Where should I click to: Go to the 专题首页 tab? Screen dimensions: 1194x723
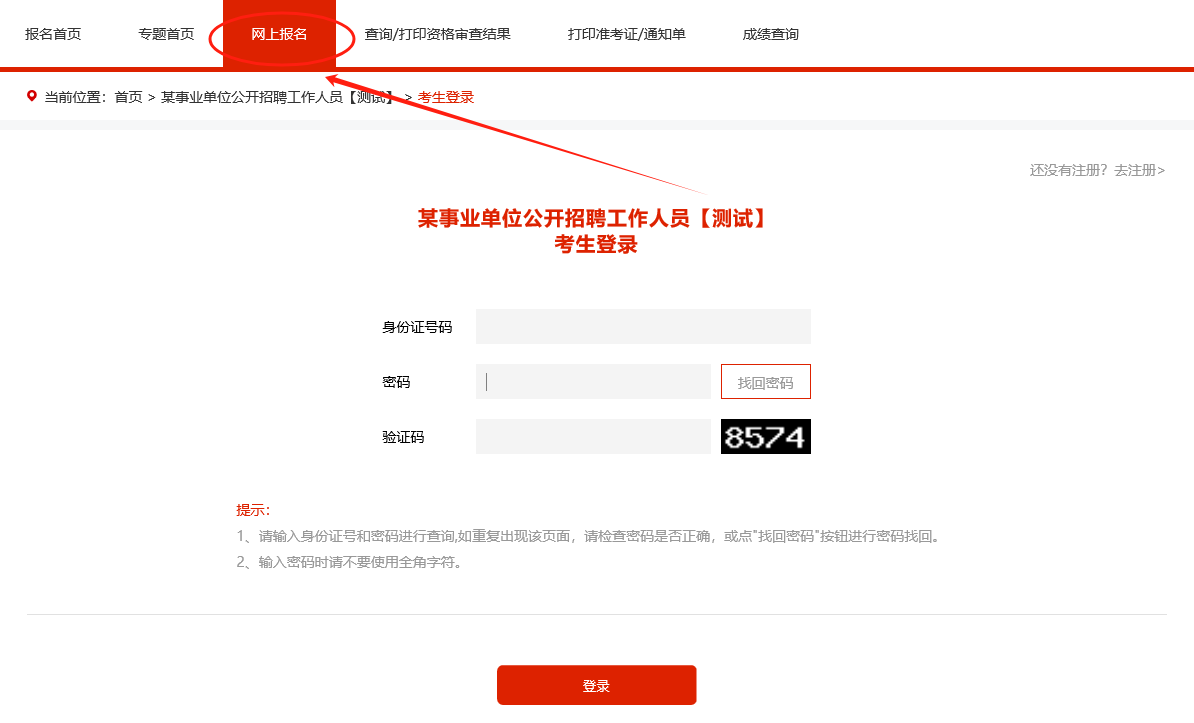coord(166,34)
